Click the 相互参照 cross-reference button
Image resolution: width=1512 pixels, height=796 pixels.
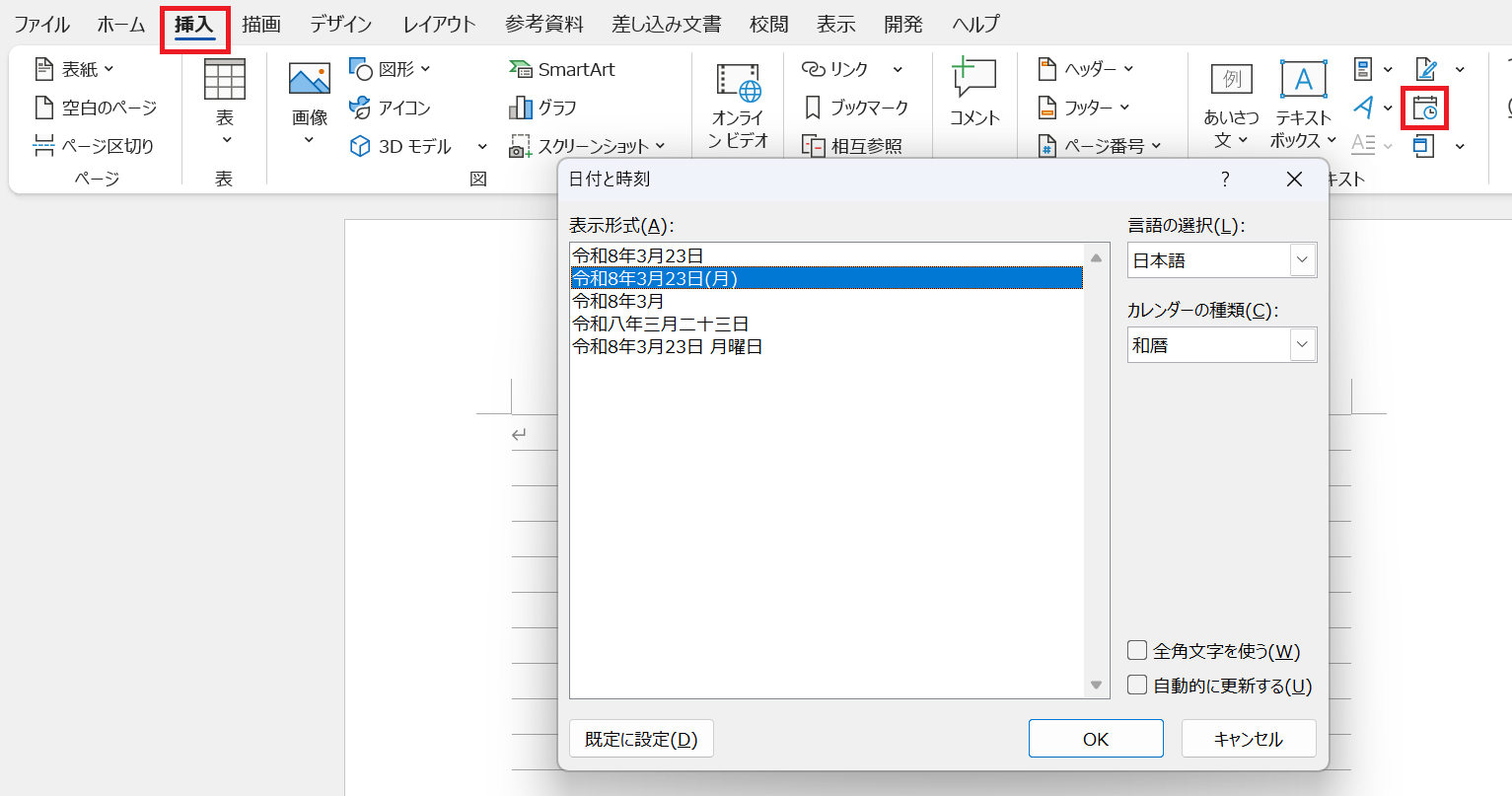coord(852,146)
